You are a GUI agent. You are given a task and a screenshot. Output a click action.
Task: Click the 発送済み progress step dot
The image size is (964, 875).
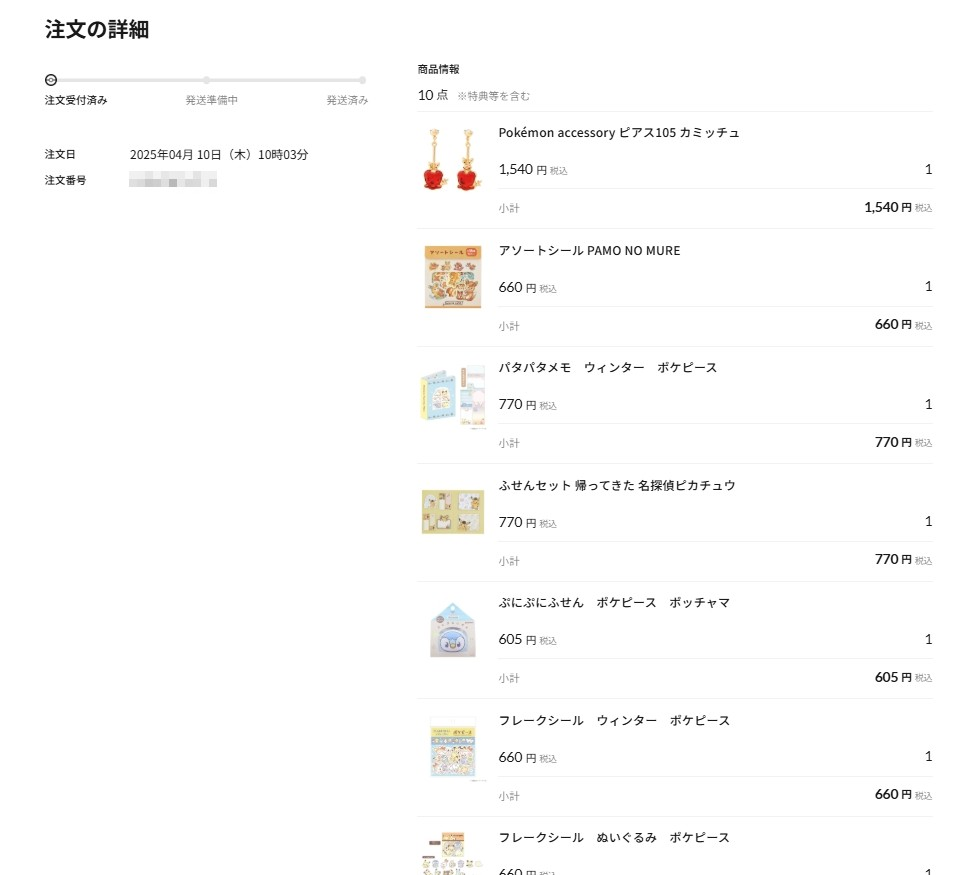coord(363,80)
